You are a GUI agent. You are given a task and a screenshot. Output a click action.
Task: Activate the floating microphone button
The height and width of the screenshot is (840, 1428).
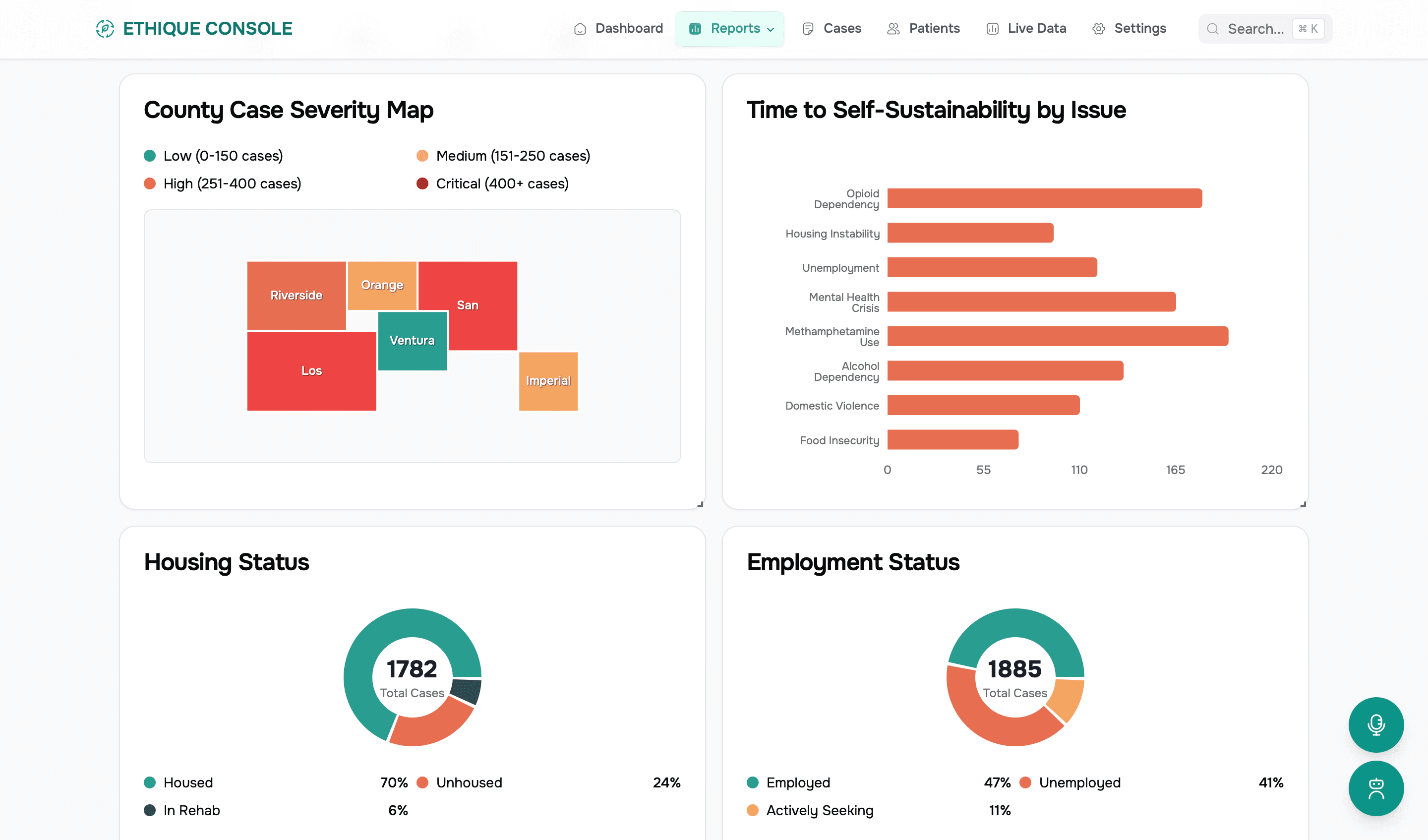(1376, 725)
